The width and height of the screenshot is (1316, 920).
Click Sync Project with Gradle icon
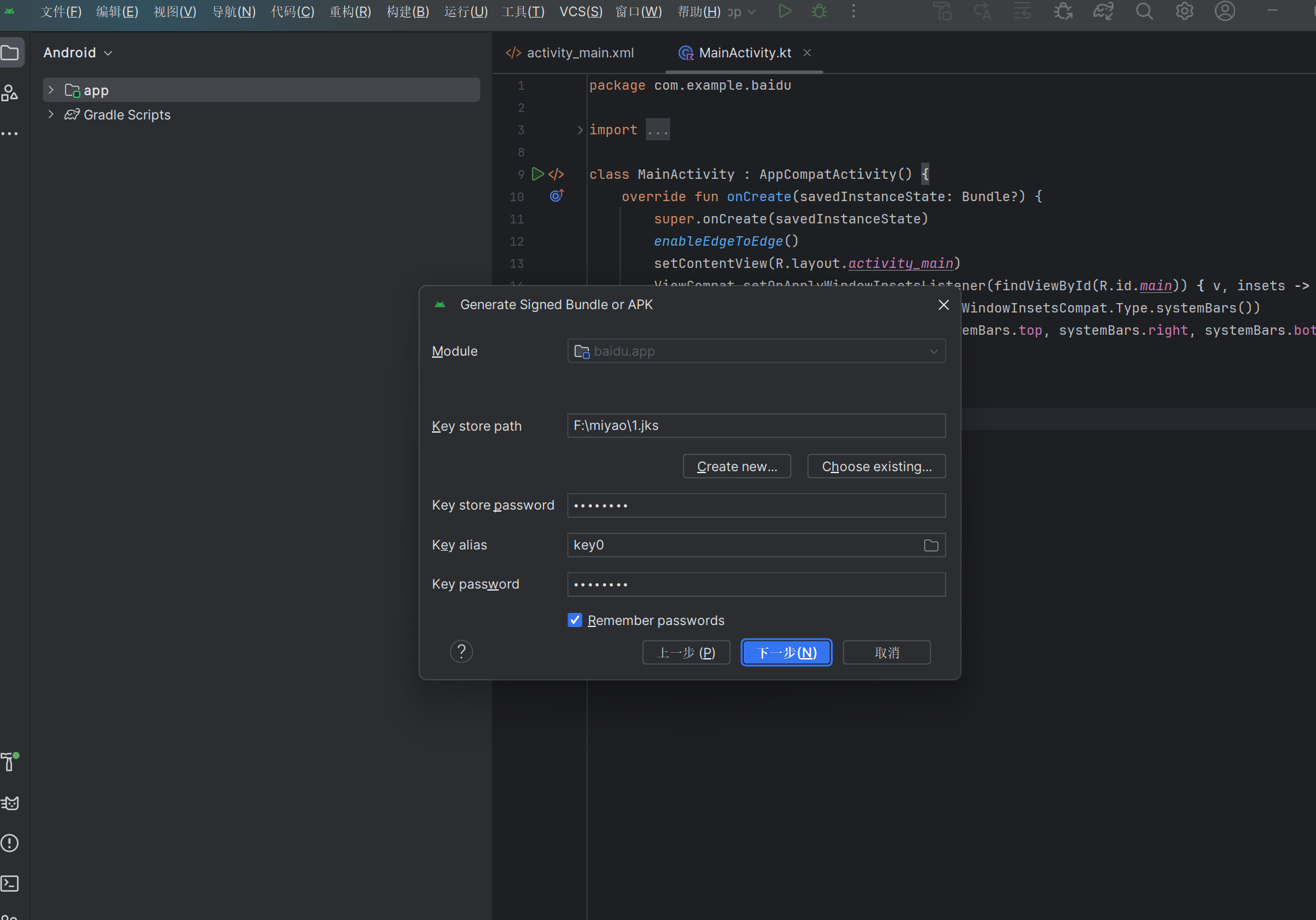[x=1103, y=11]
